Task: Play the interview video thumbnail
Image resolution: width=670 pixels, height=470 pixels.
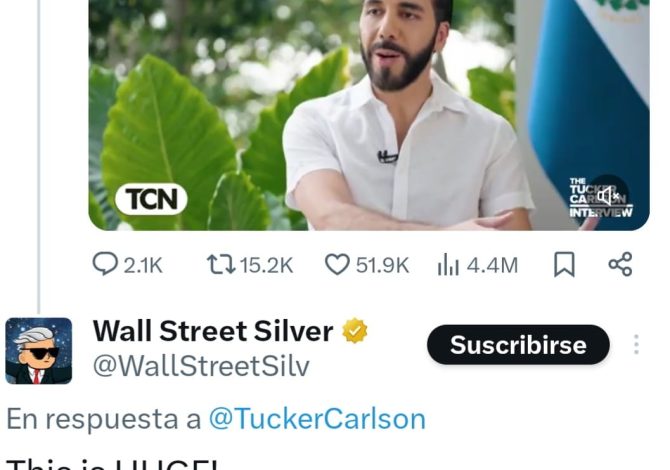Action: (x=369, y=115)
